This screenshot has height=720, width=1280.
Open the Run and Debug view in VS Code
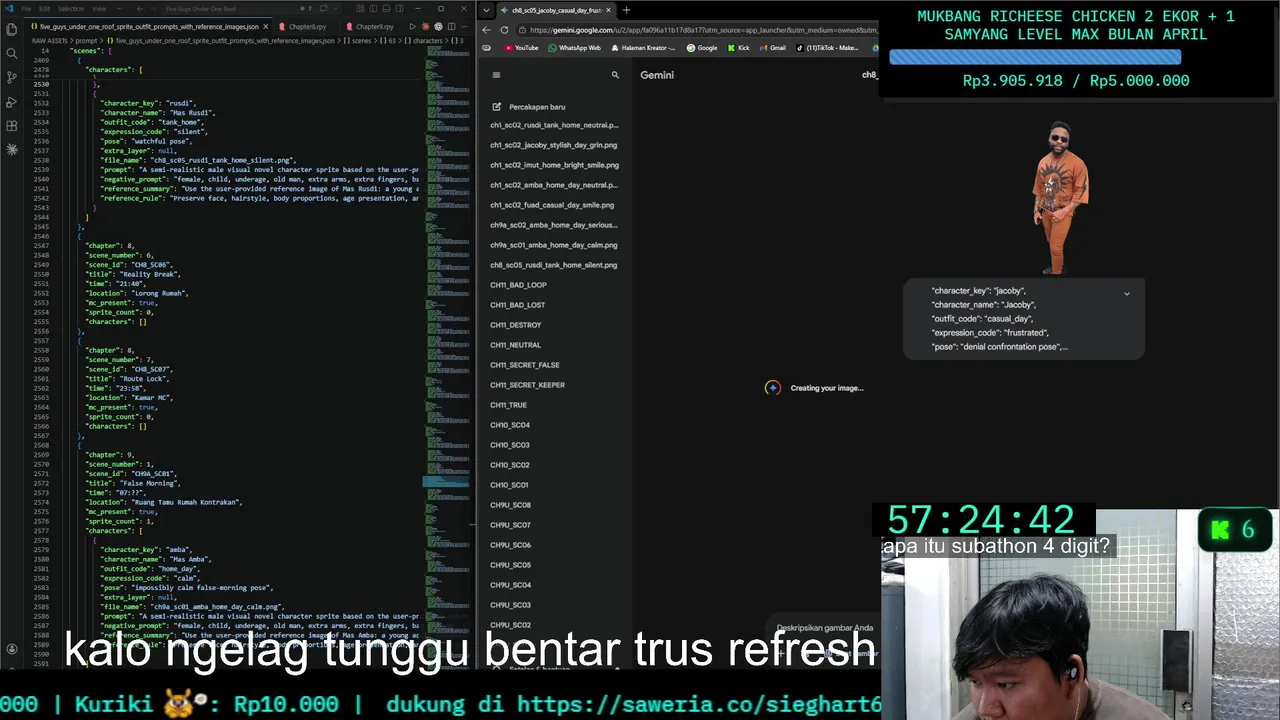tap(12, 101)
